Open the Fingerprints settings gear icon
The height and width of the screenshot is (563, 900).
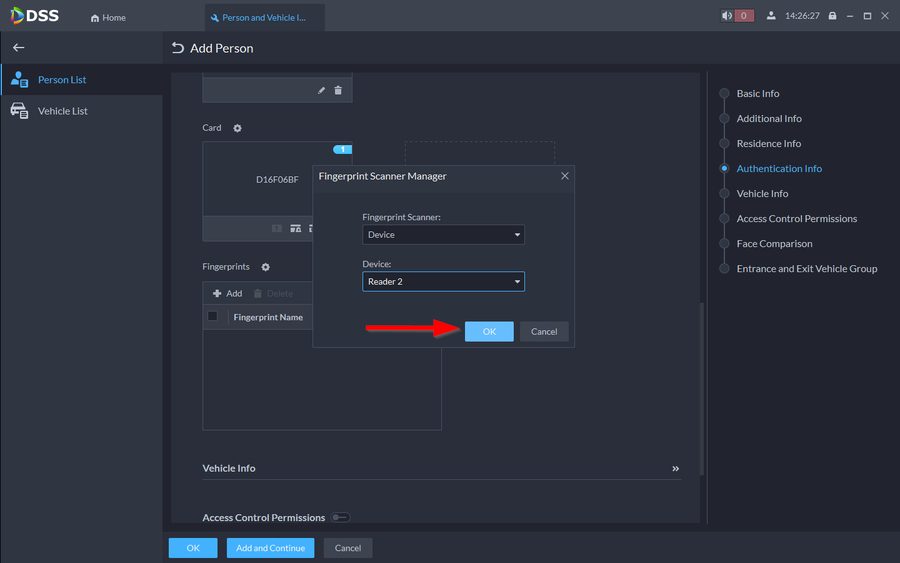265,267
